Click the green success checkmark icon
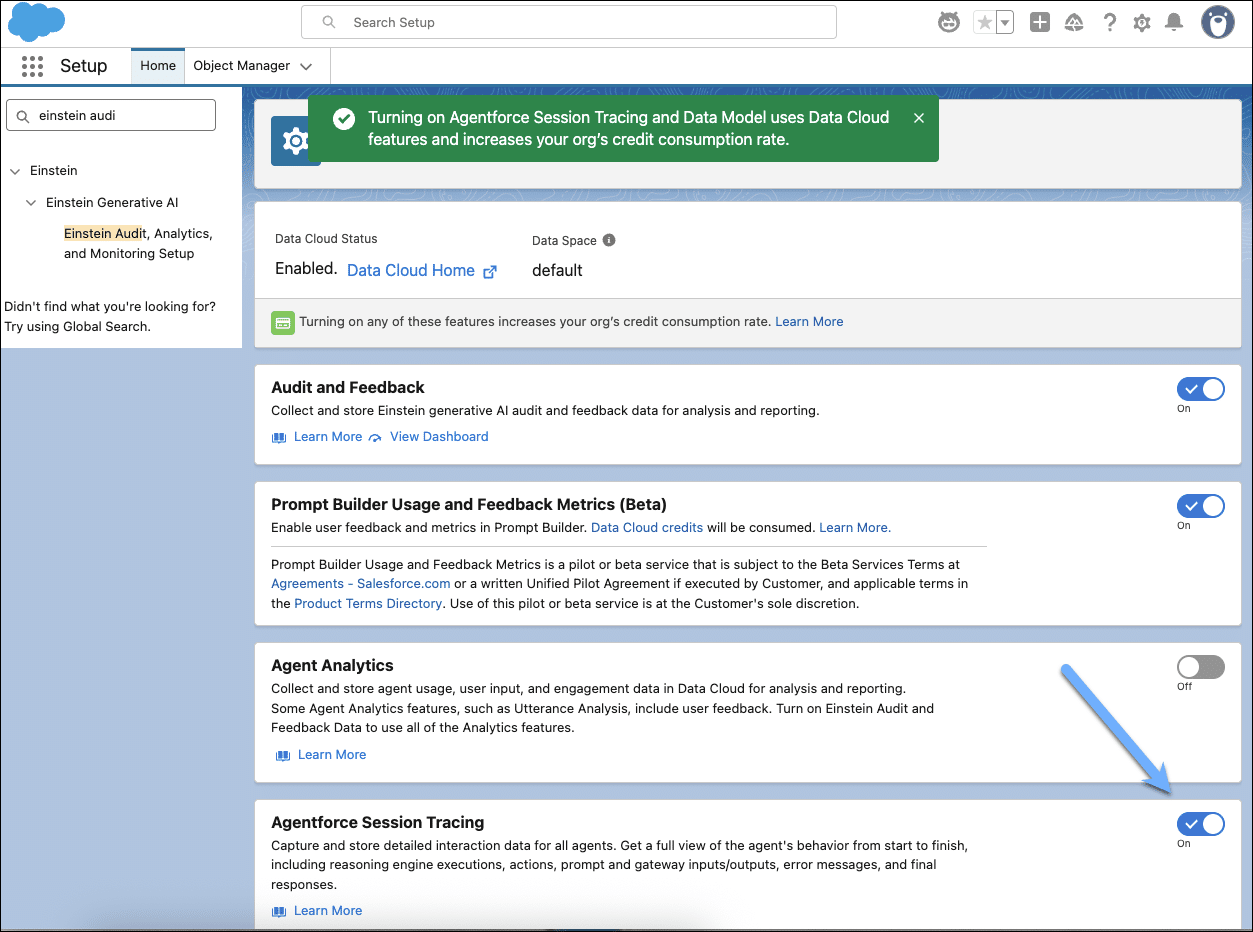Screen dimensions: 1253x932 coord(344,119)
